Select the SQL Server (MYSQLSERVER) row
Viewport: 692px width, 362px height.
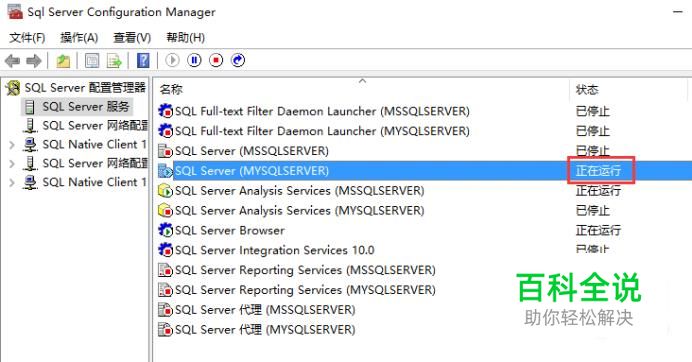click(252, 170)
